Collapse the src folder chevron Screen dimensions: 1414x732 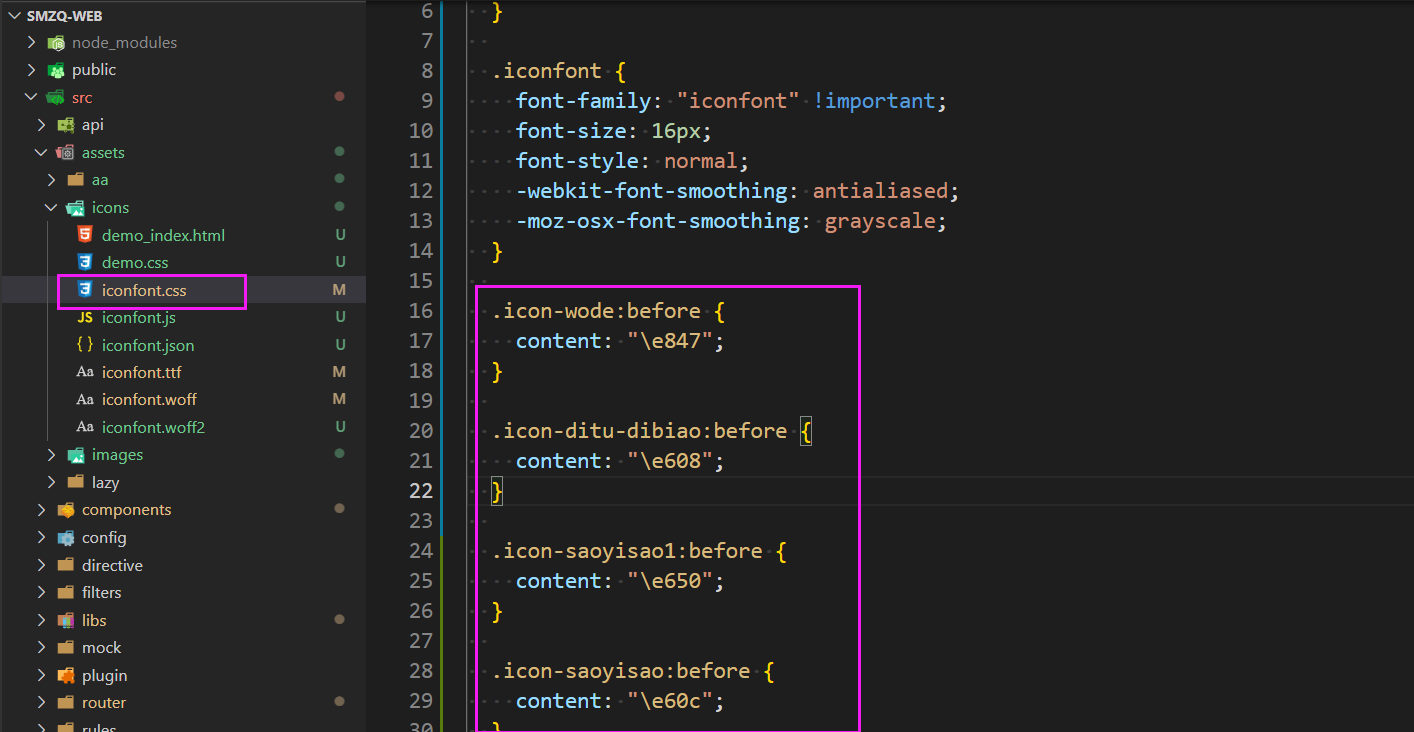point(31,98)
